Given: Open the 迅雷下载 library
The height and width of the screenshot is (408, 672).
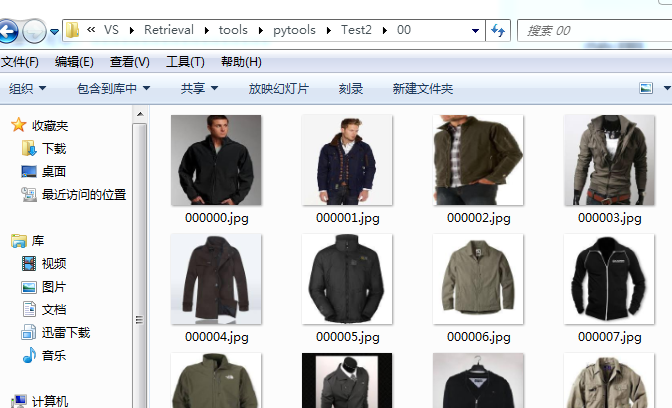Looking at the screenshot, I should 66,333.
